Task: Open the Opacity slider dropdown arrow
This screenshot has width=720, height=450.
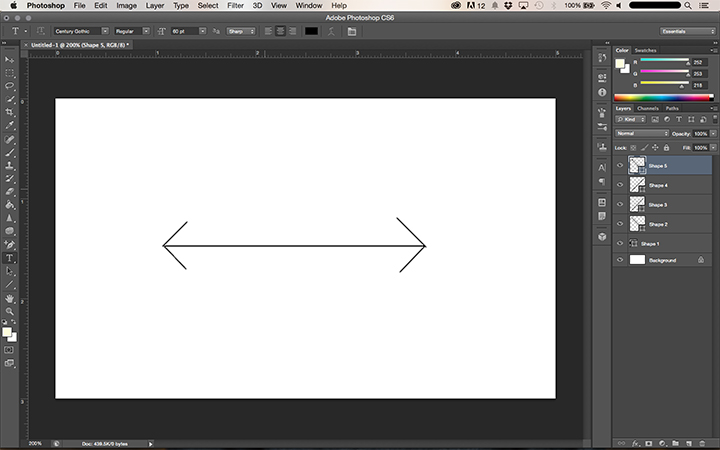Action: (714, 134)
